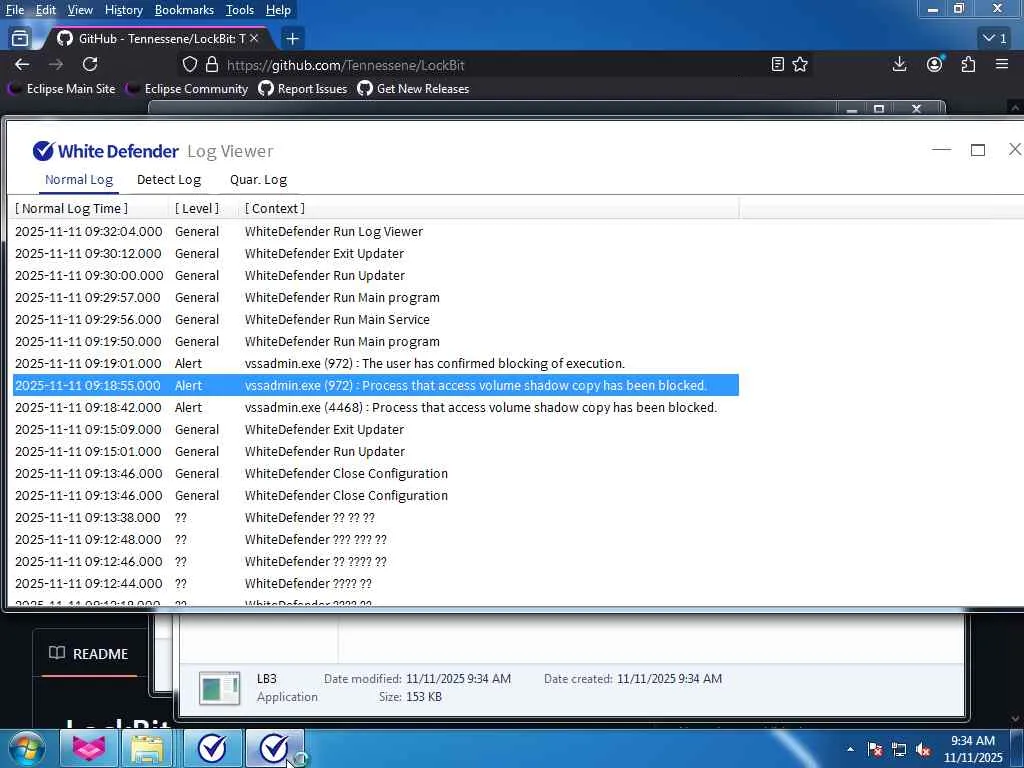Select the 09:29:57 Run Main program row
Screen dimensions: 1024x768
[x=376, y=298]
